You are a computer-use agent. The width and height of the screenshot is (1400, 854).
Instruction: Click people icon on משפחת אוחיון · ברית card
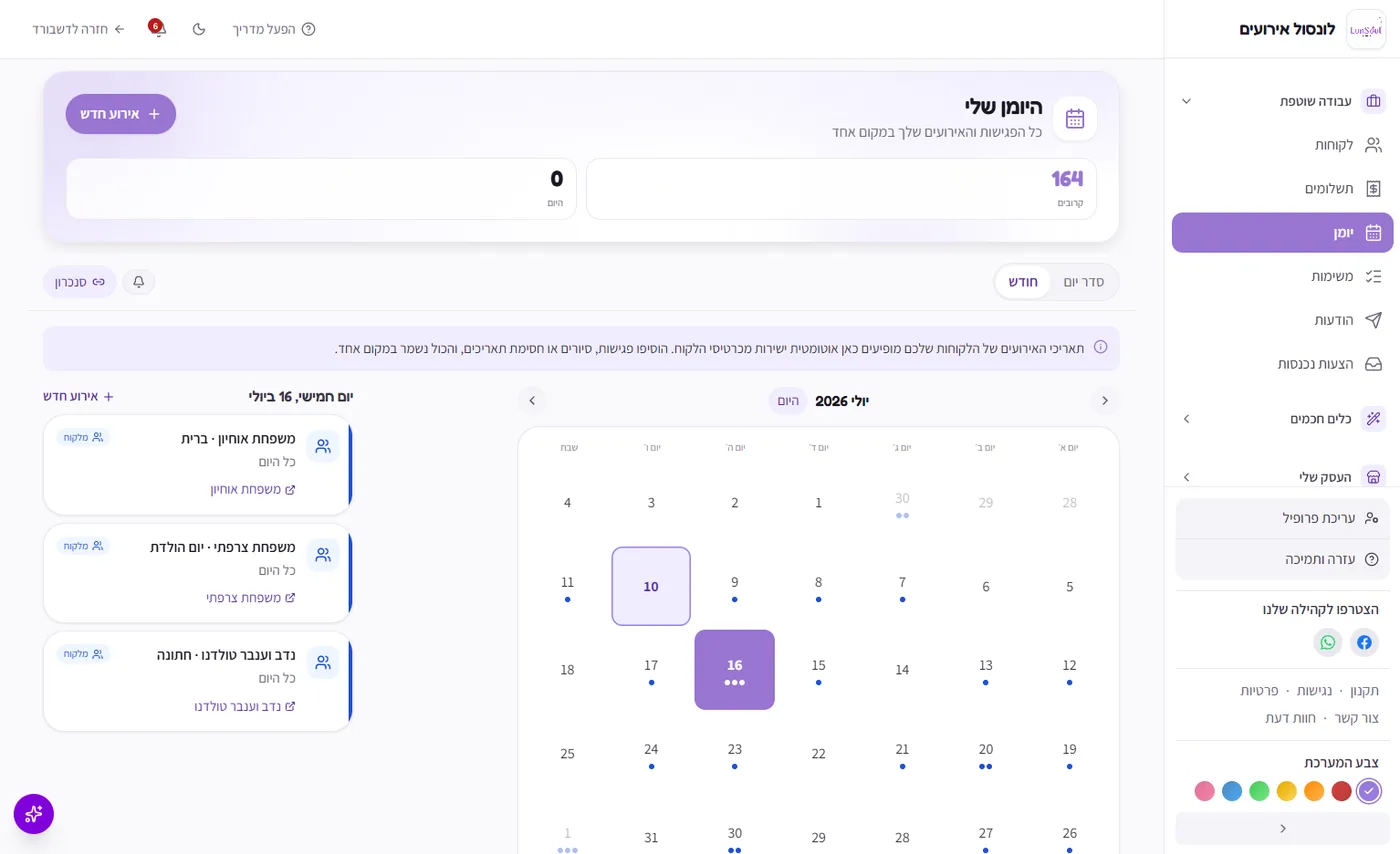323,446
